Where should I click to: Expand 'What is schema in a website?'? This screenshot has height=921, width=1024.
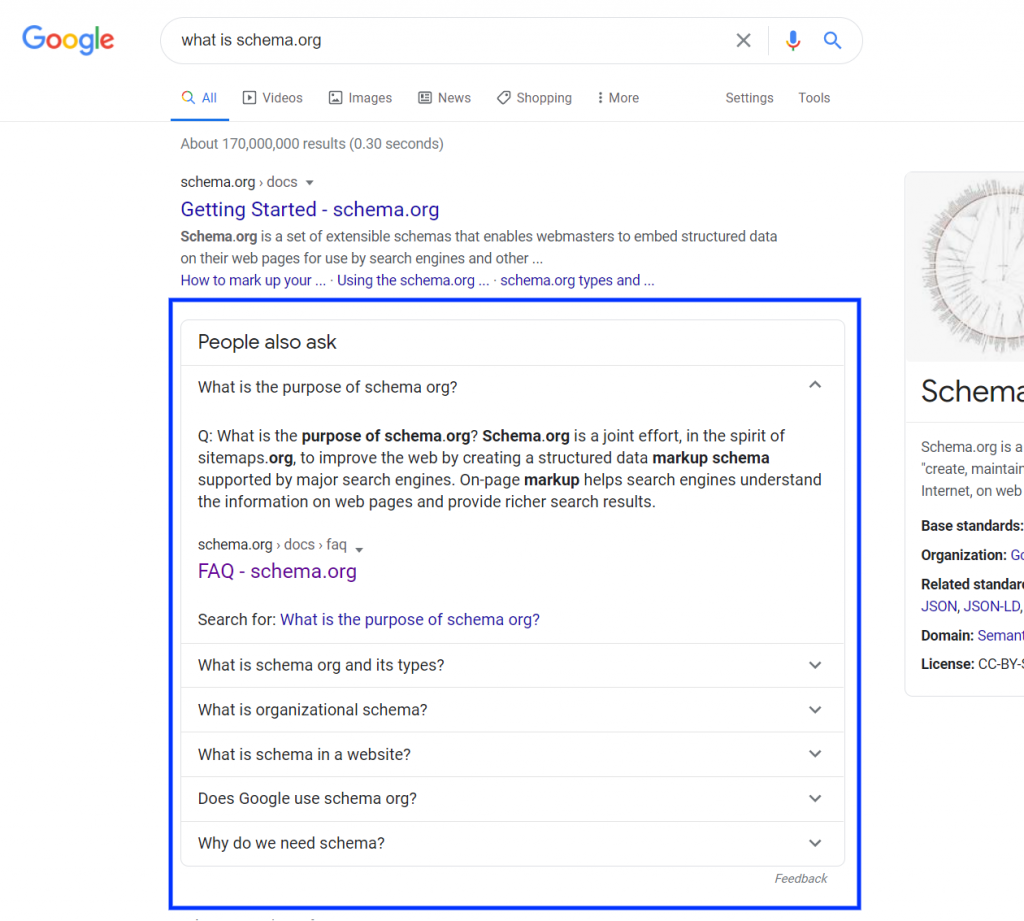point(512,754)
